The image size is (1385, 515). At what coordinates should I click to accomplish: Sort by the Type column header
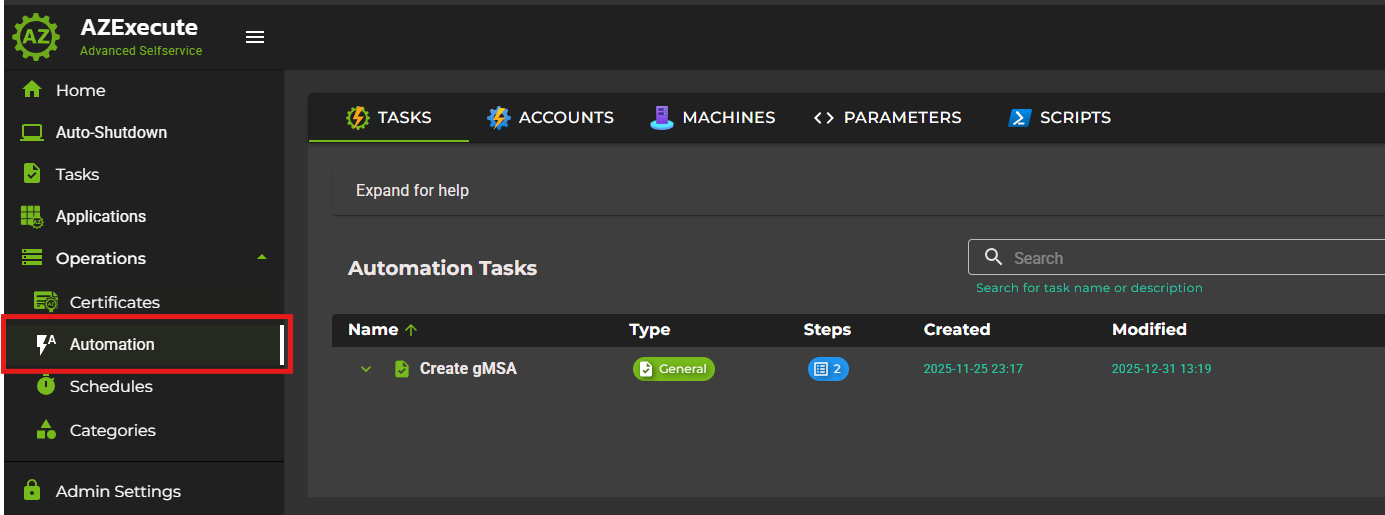[x=649, y=329]
